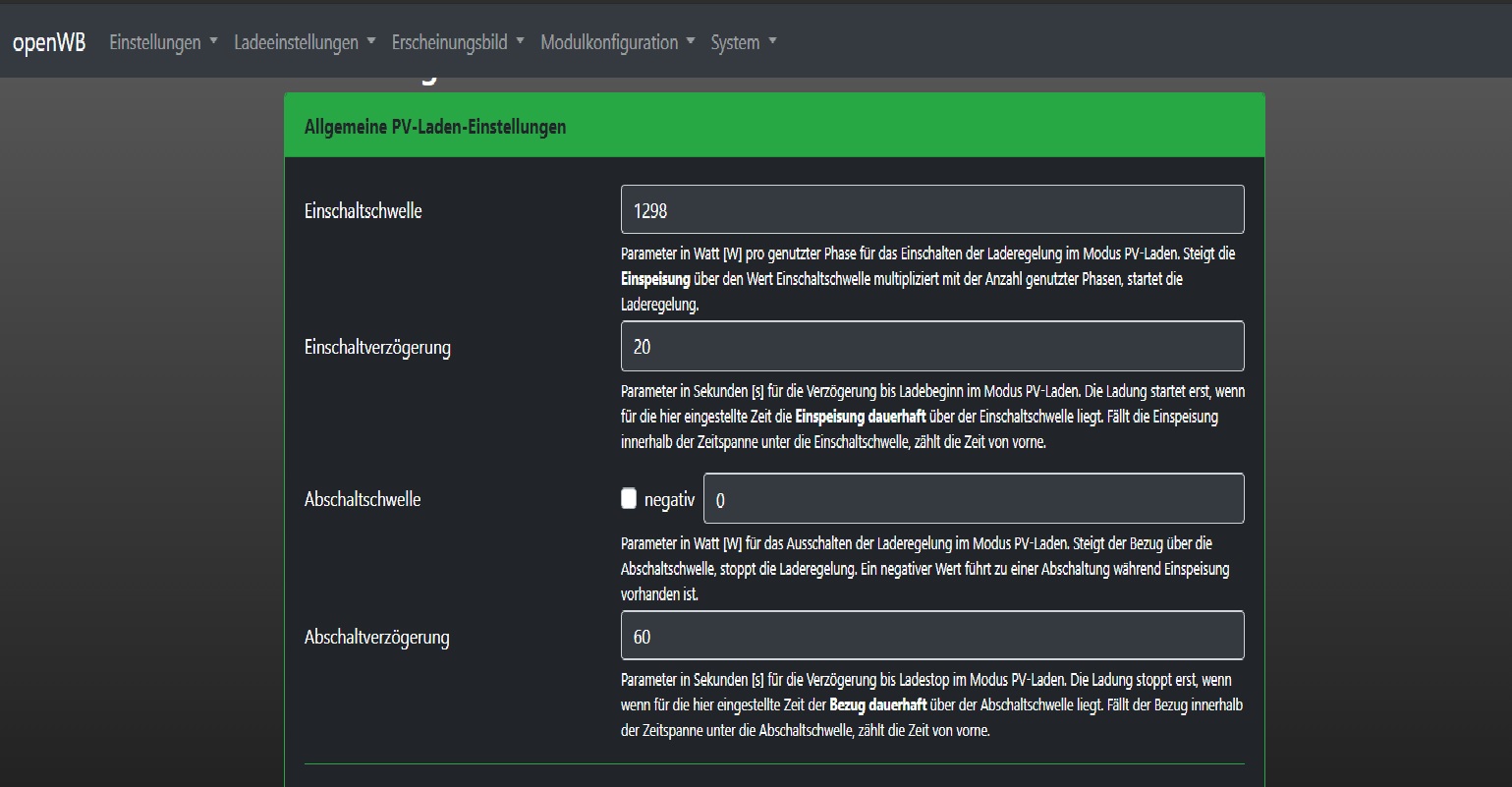Click the Einschaltverzögerung field label
Viewport: 1512px width, 787px height.
[377, 347]
